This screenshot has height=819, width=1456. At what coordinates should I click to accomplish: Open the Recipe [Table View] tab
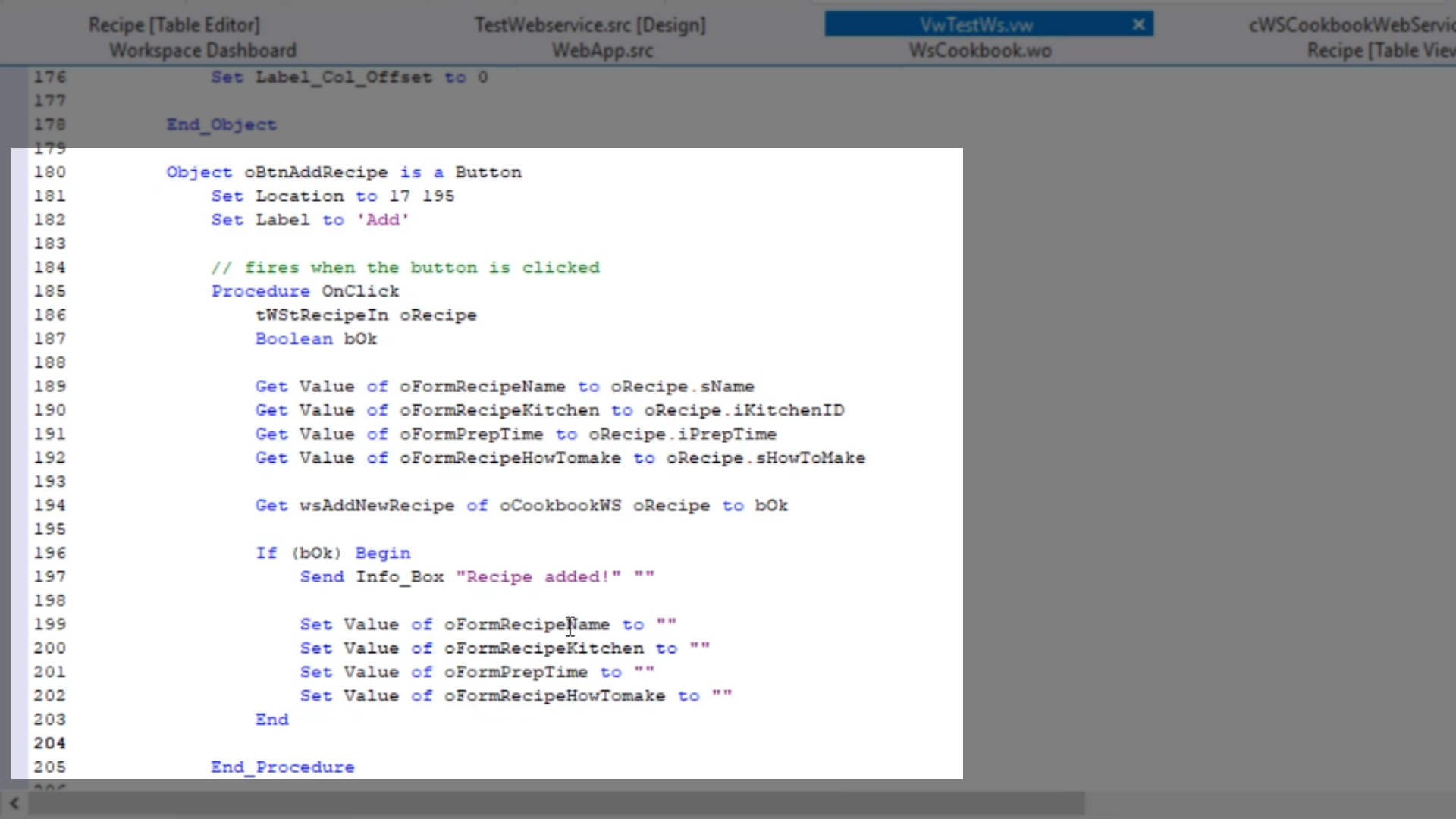pyautogui.click(x=1380, y=51)
